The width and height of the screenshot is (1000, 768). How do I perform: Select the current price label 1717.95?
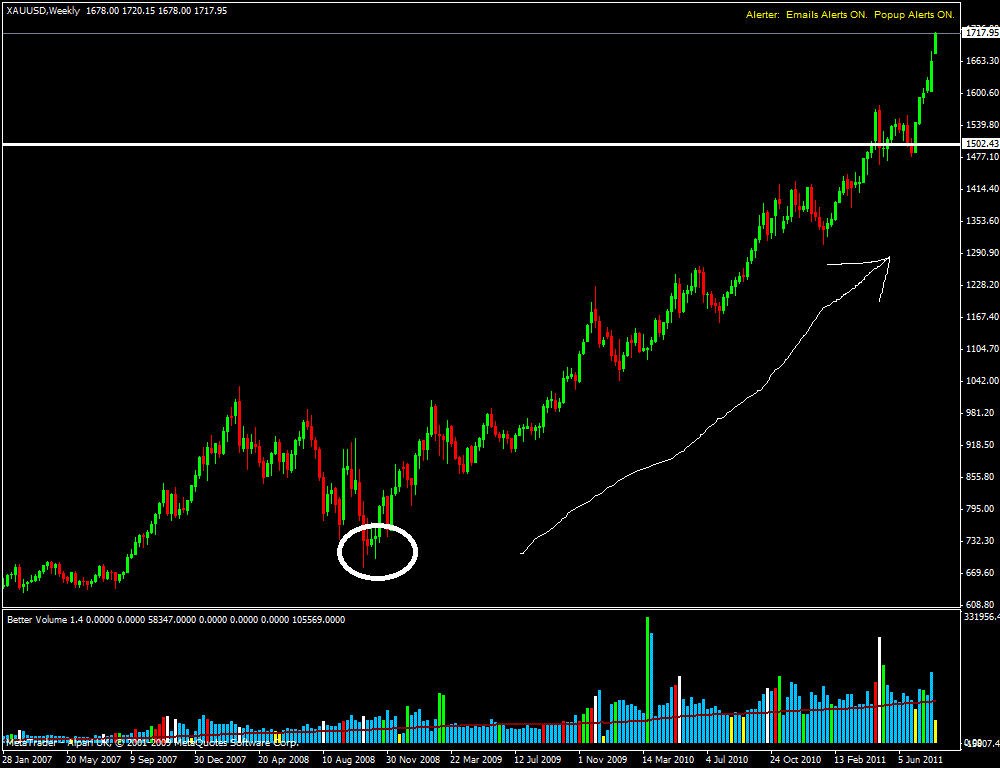pyautogui.click(x=982, y=33)
